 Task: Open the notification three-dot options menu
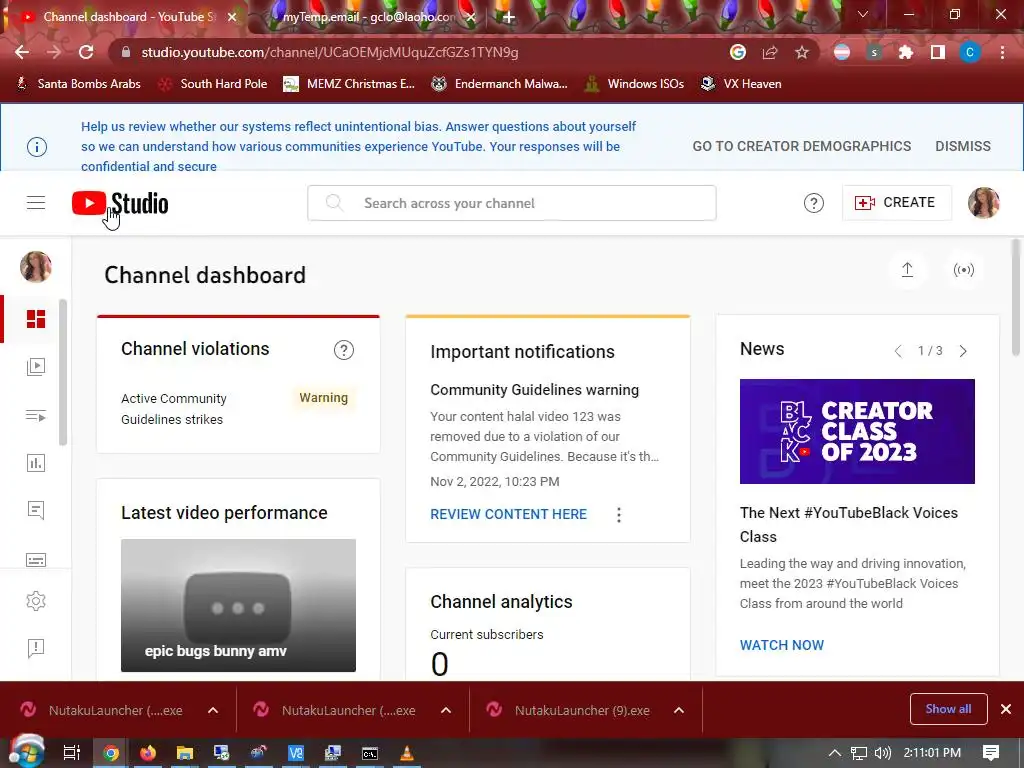tap(618, 515)
